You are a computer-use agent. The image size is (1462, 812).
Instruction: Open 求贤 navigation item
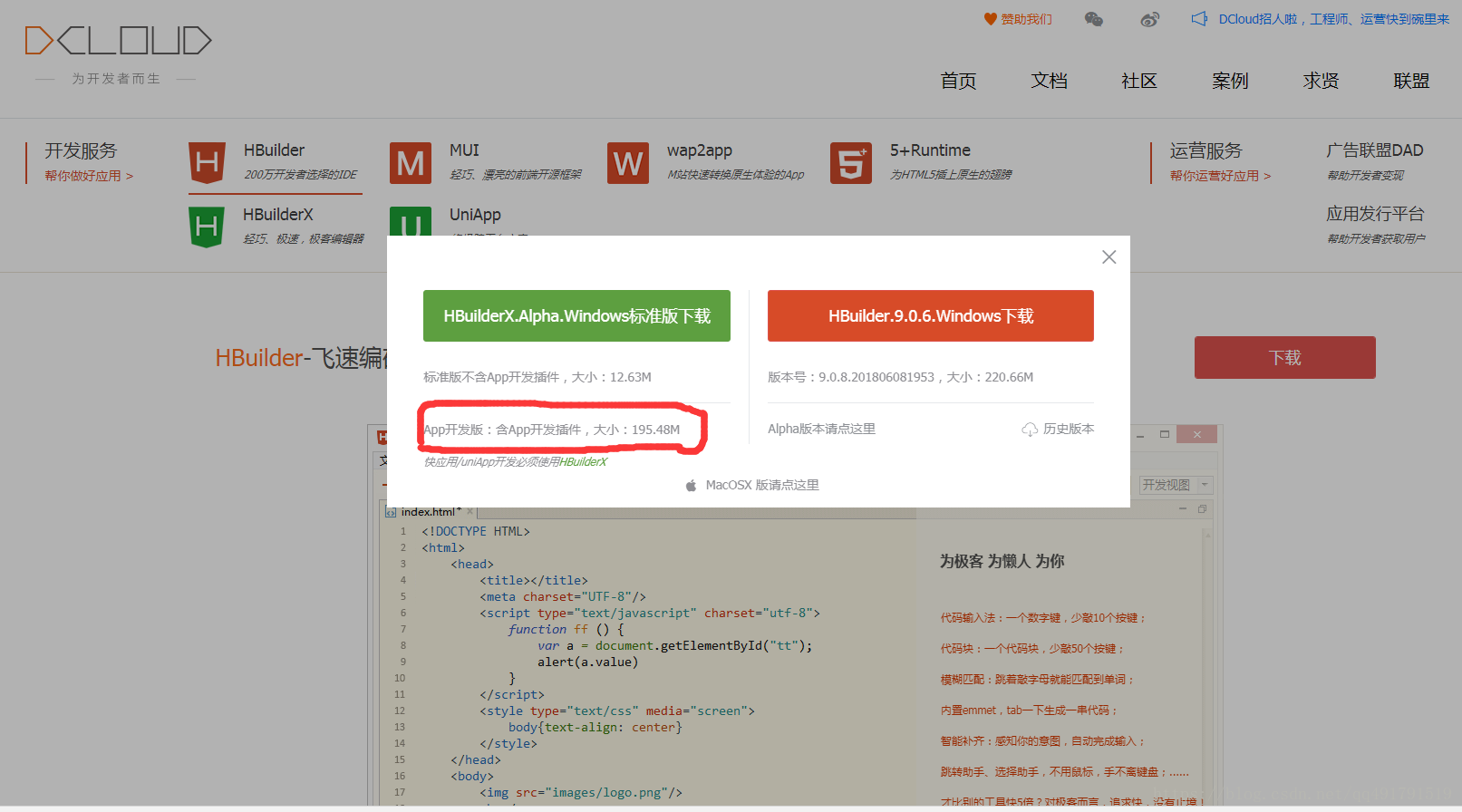point(1321,81)
